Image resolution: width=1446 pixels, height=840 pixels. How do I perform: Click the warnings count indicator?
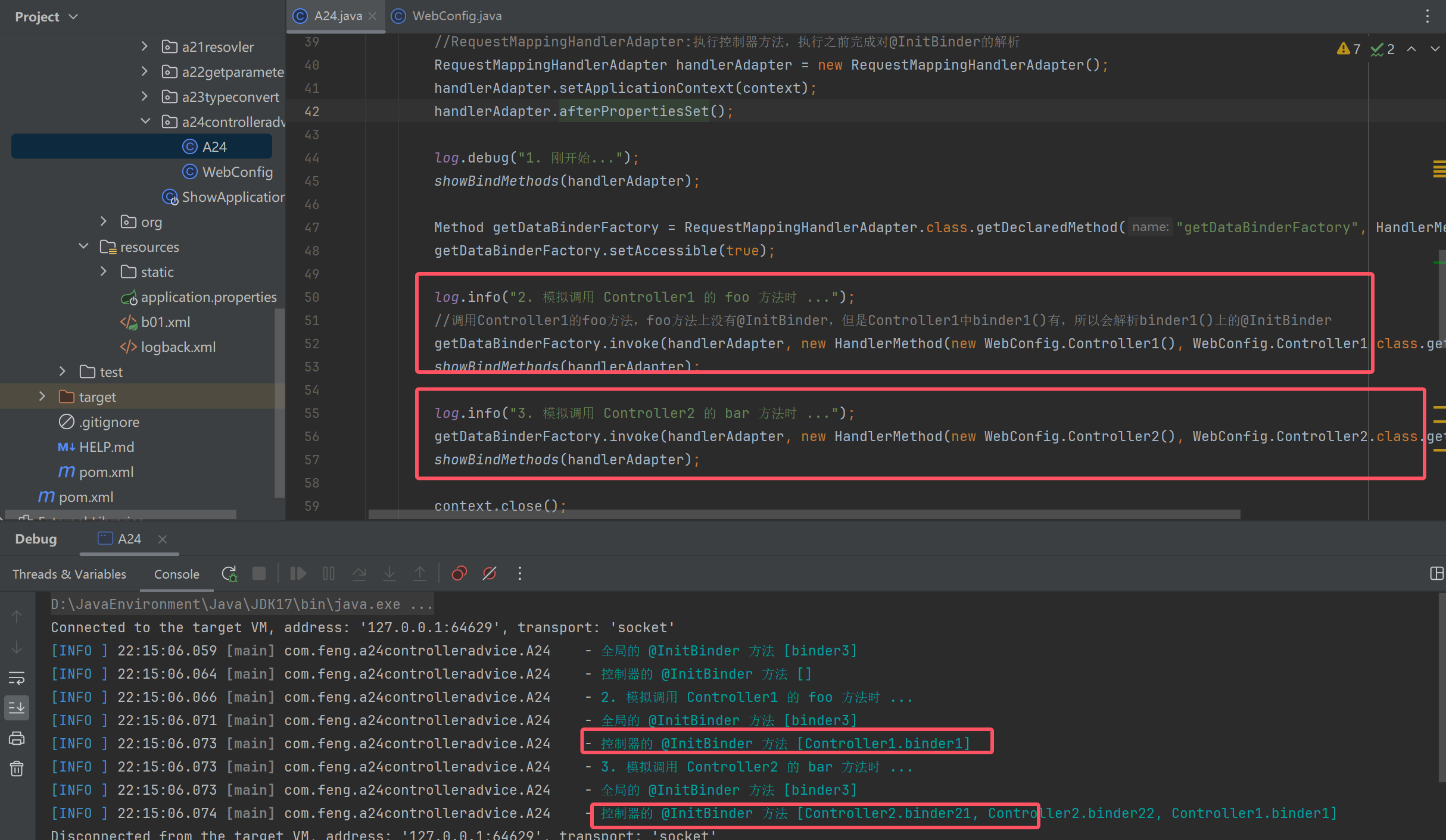point(1349,49)
